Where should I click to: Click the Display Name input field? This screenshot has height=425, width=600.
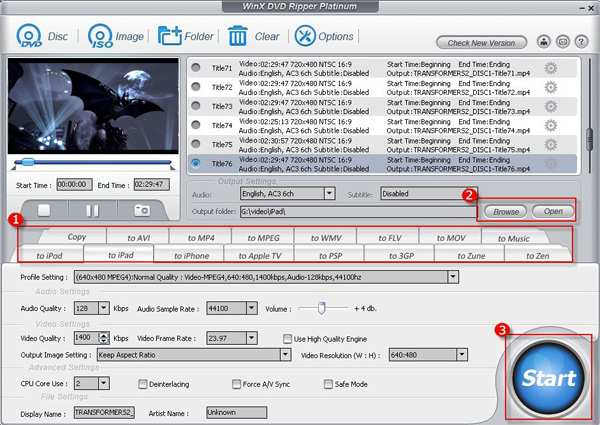(x=104, y=412)
